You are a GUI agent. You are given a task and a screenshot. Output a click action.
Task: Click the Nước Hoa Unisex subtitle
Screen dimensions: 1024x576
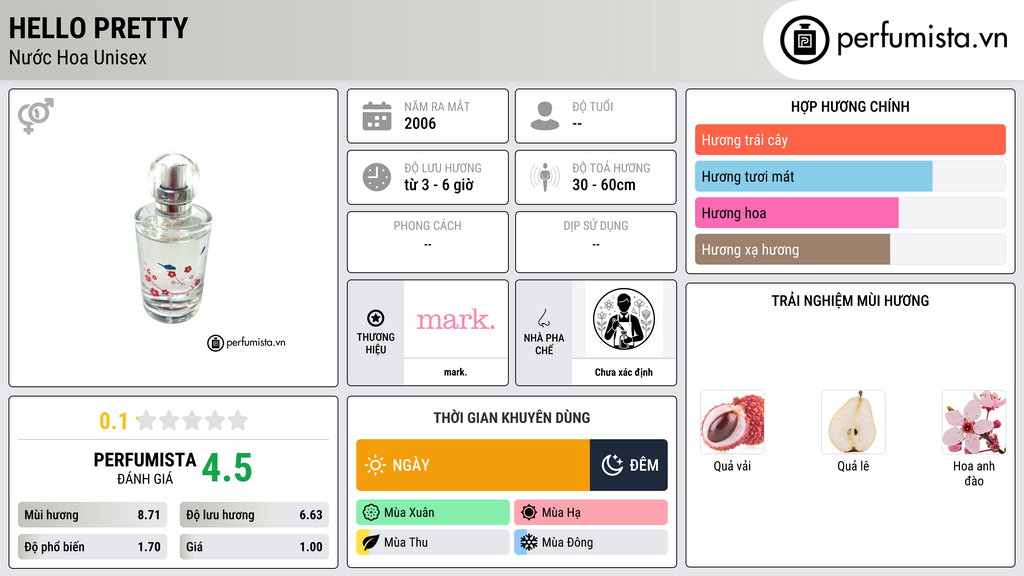78,57
